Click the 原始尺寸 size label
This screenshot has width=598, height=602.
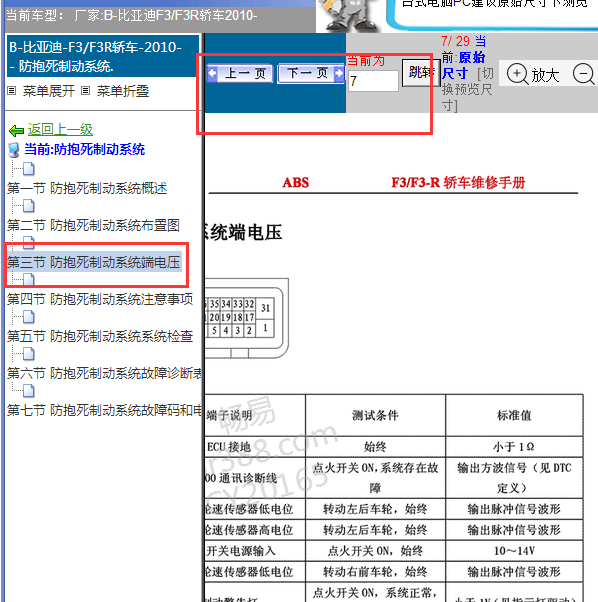coord(463,65)
